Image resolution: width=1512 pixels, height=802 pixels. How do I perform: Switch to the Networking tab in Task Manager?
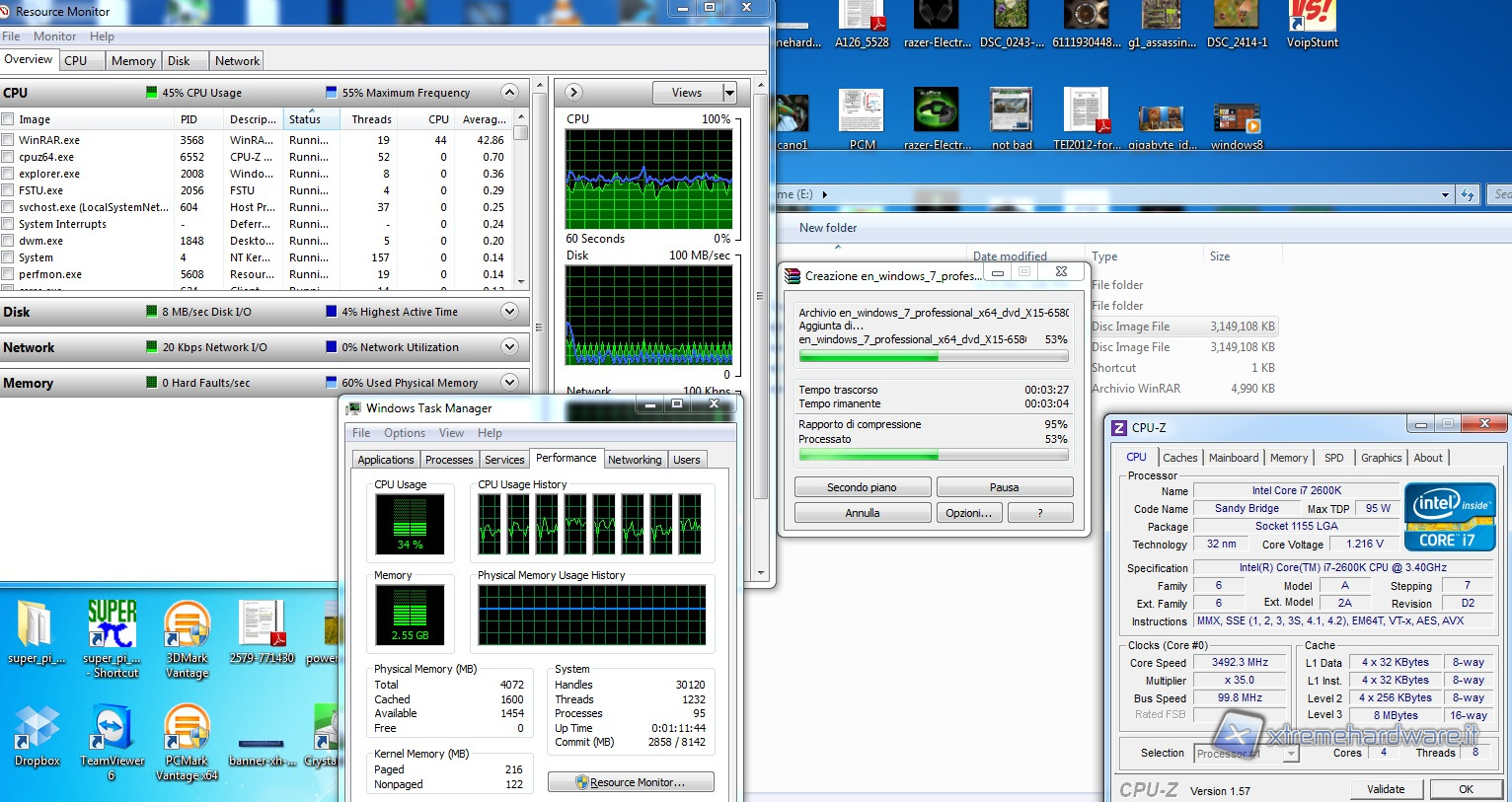pyautogui.click(x=635, y=460)
